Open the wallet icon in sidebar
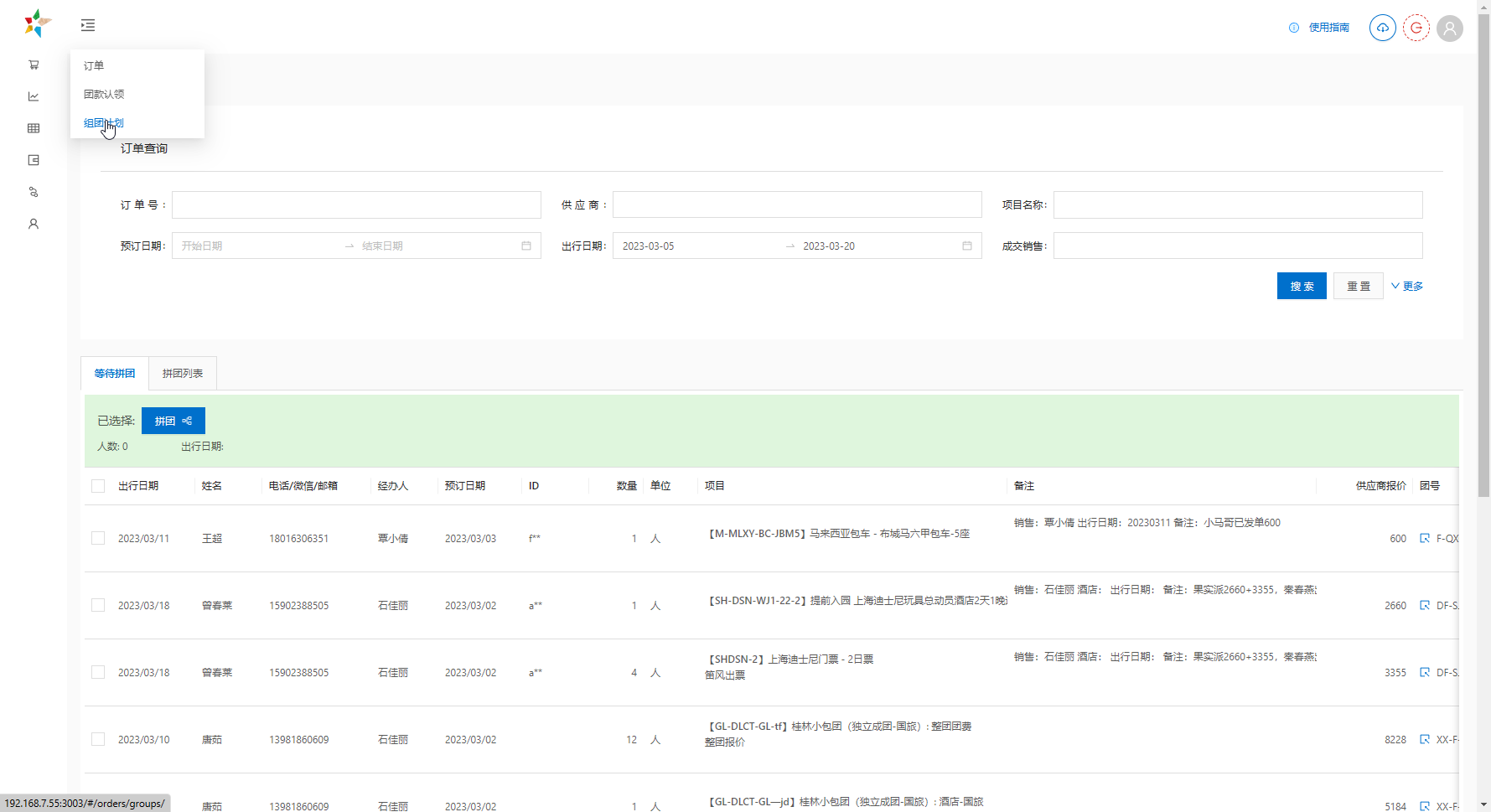1491x812 pixels. pyautogui.click(x=34, y=160)
